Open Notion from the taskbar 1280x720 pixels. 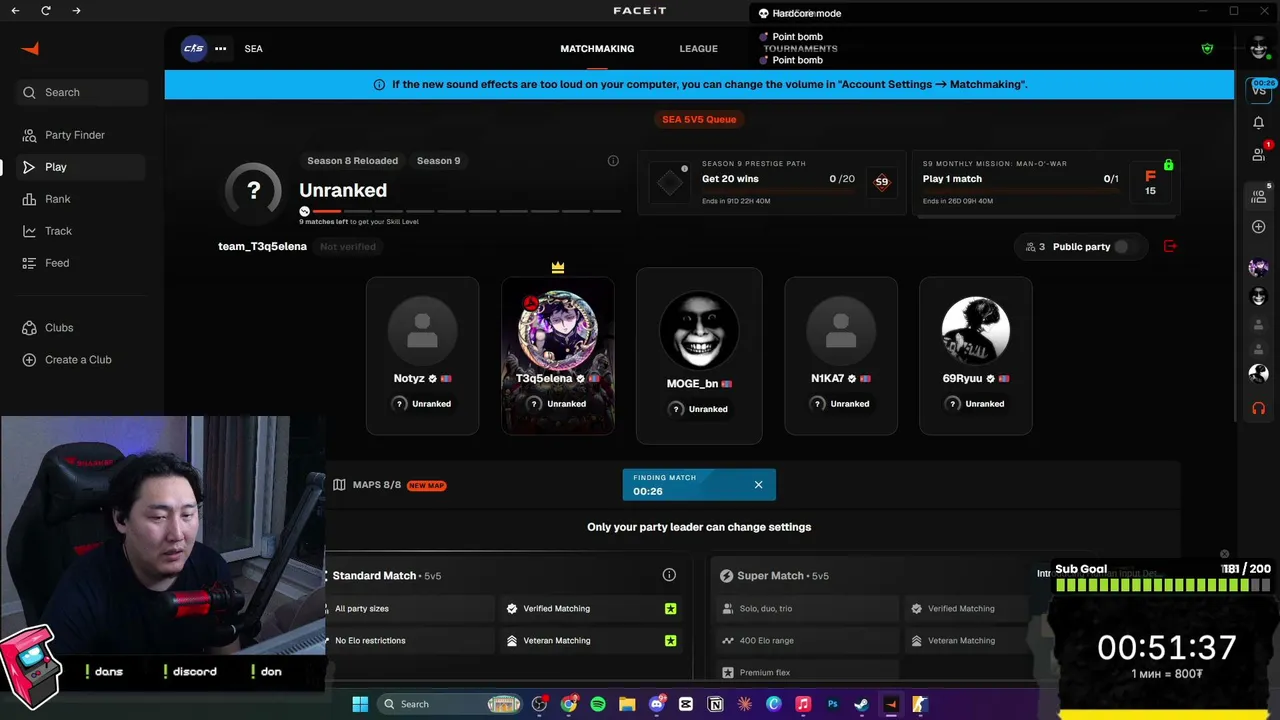pos(715,704)
